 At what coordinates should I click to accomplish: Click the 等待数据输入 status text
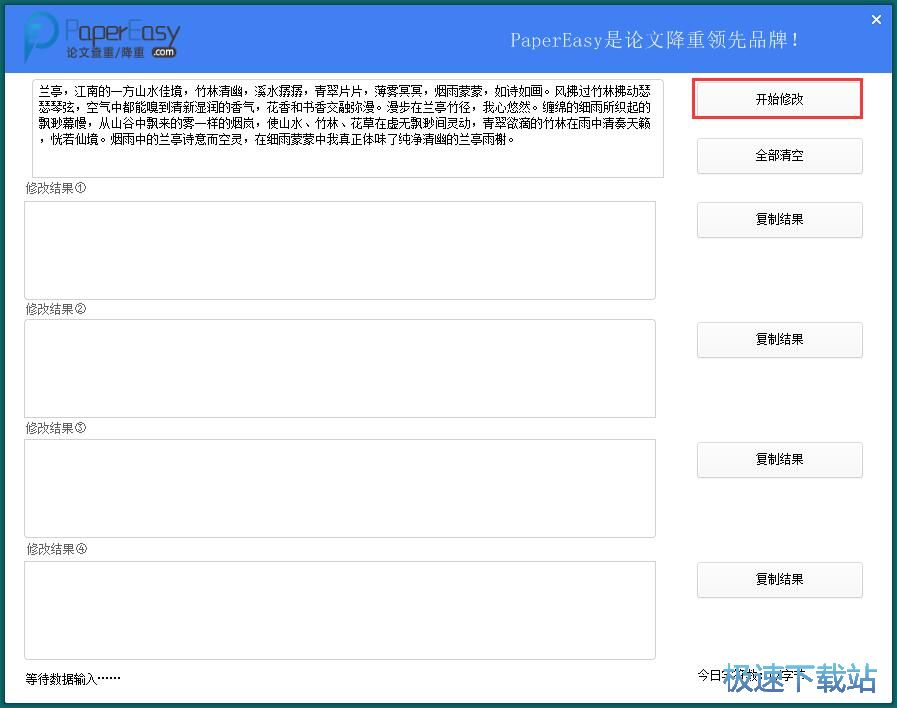pos(72,678)
